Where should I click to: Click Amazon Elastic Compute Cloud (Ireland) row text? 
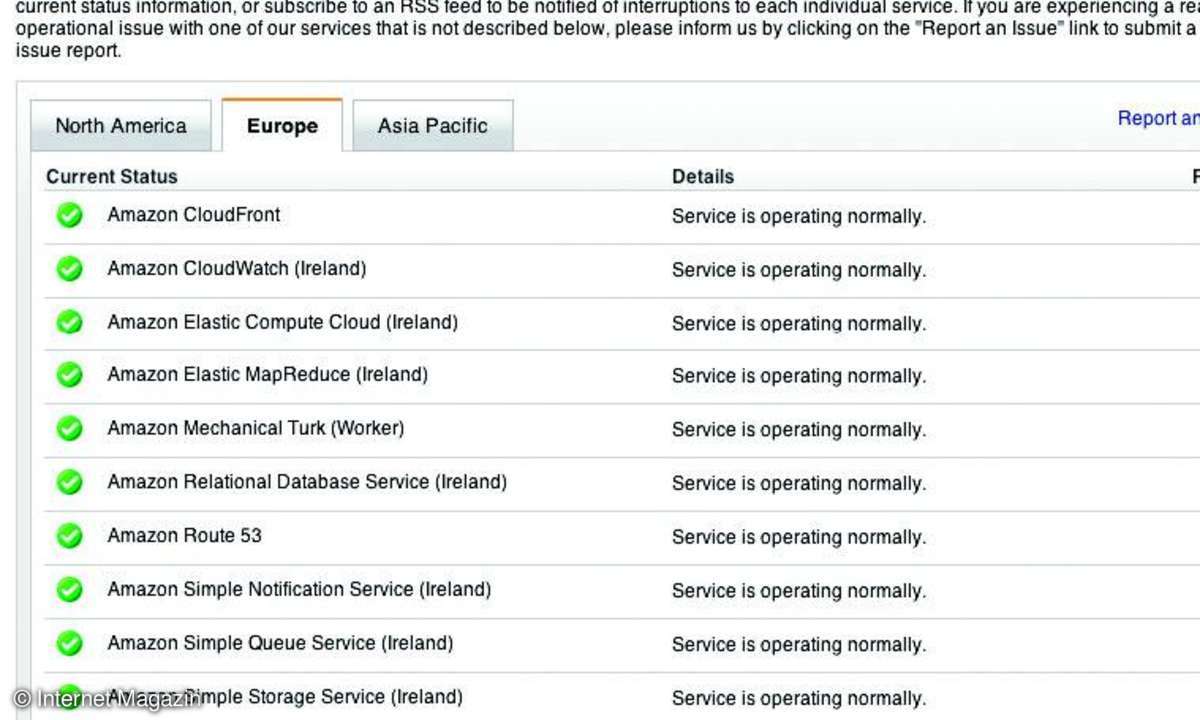283,322
